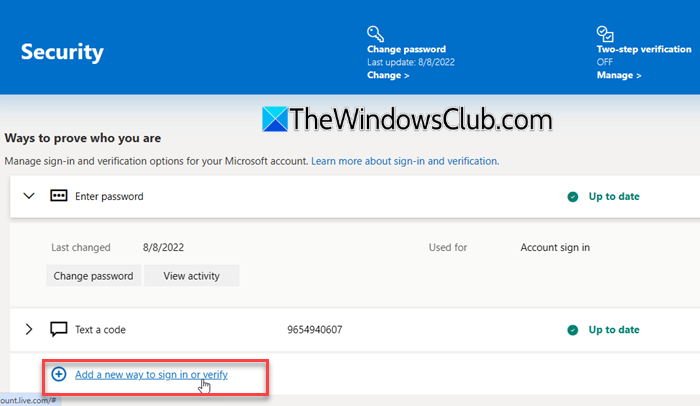The image size is (700, 406).
Task: Click green check icon in Text a code row
Action: click(x=572, y=330)
